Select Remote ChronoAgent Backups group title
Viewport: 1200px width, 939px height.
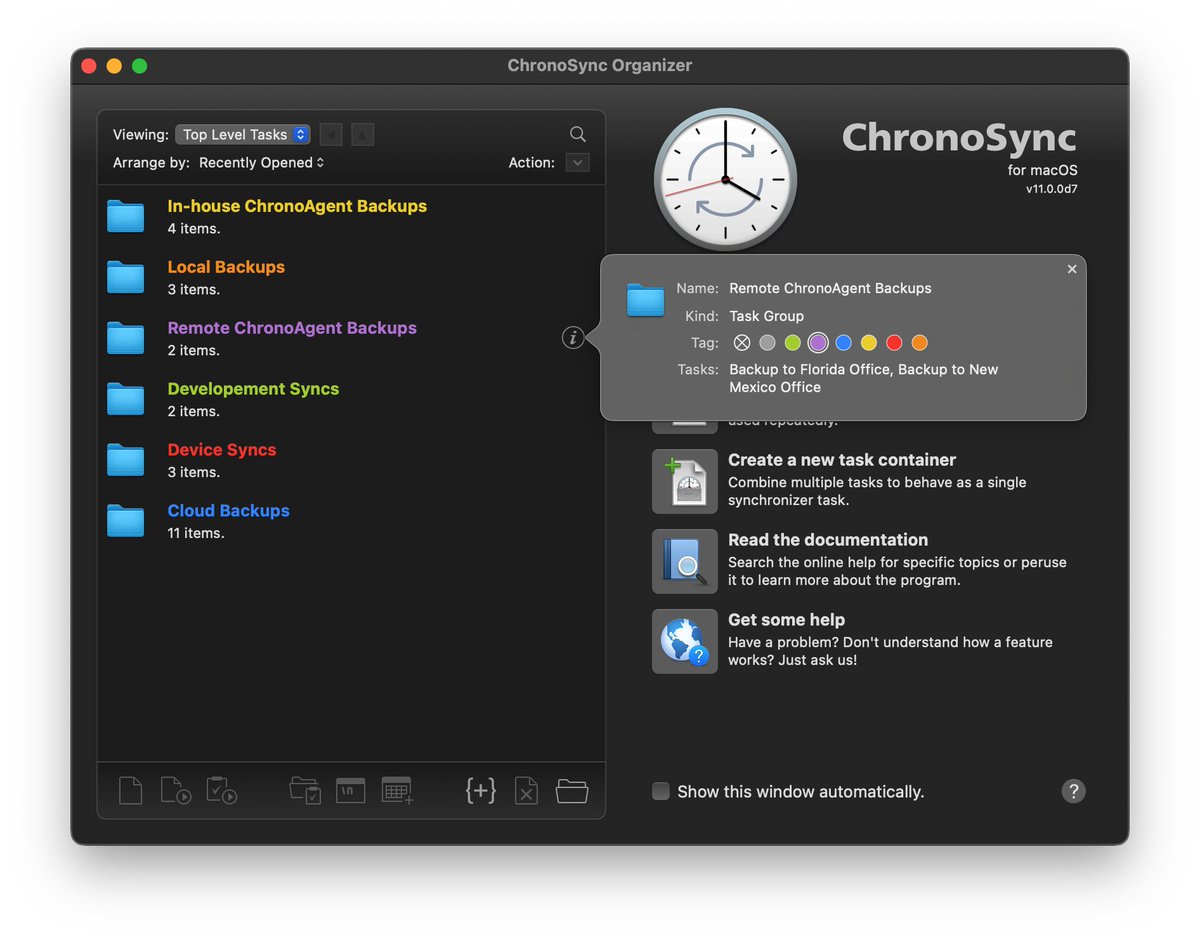(x=292, y=328)
